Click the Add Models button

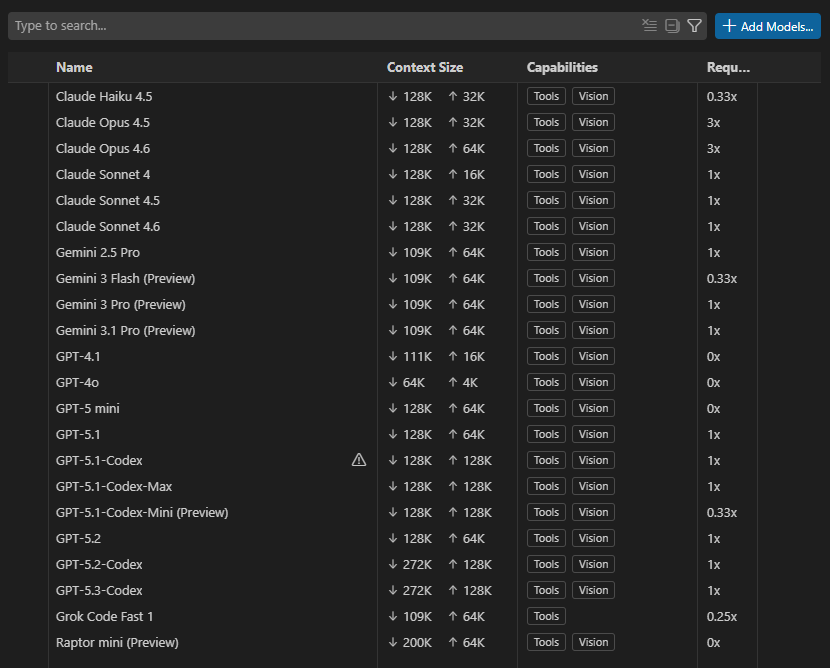tap(767, 26)
